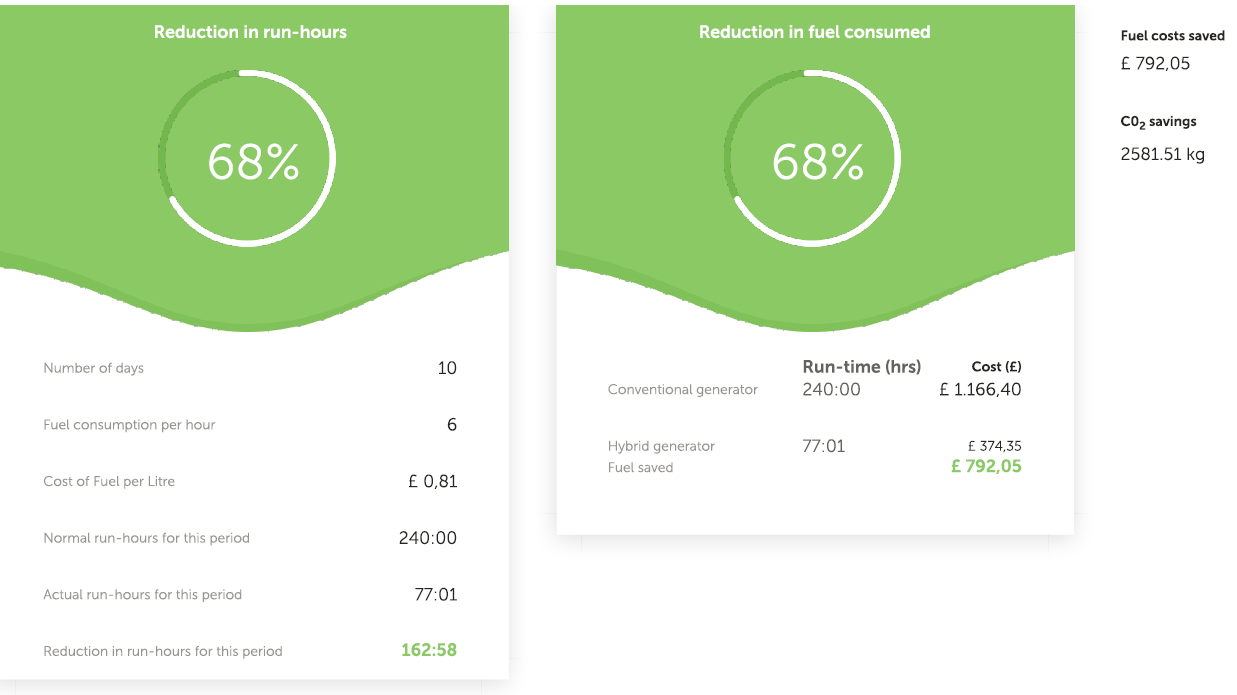Viewport: 1237px width, 695px height.
Task: Click the Cost of Fuel per Litre value
Action: point(433,481)
